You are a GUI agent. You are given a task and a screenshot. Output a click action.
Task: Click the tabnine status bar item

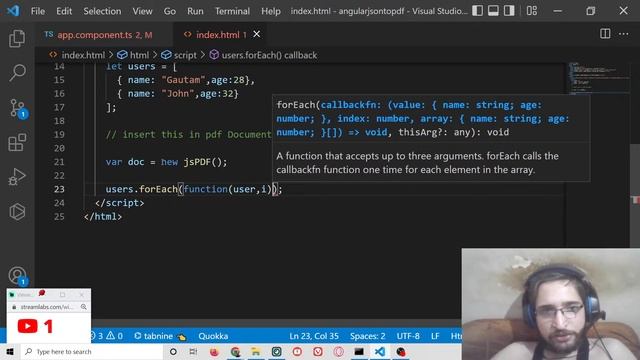[160, 336]
